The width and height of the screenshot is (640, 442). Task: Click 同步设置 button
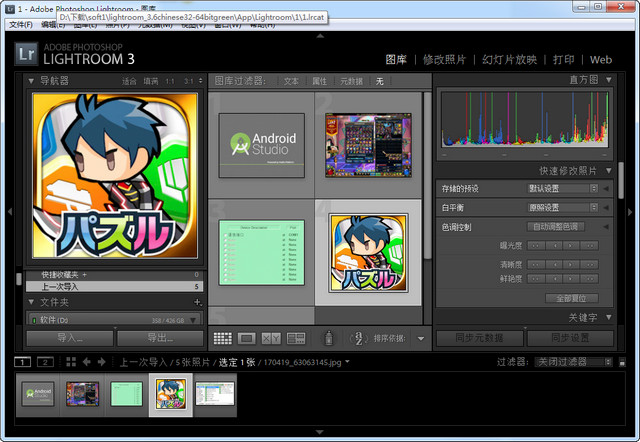click(570, 338)
